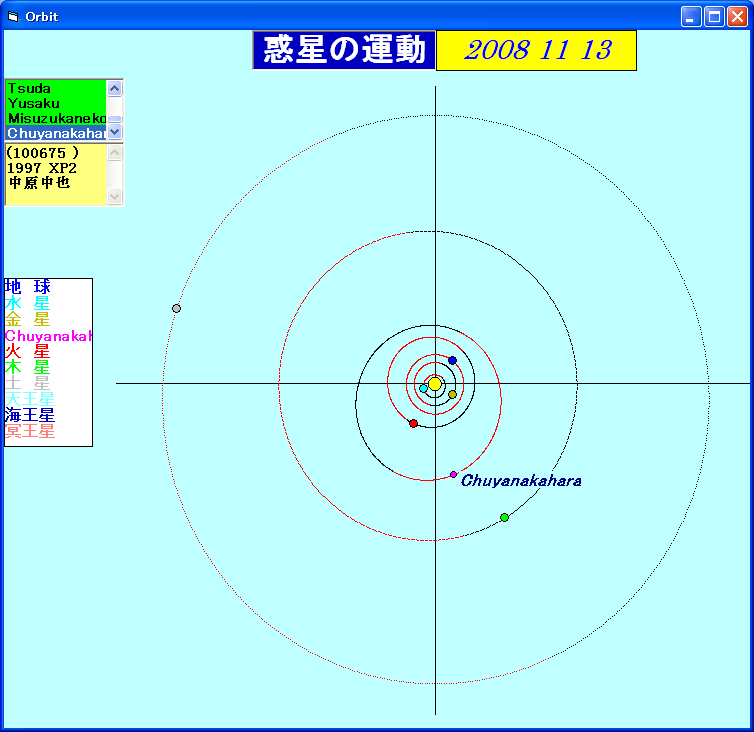Click the 土星 legend entry
This screenshot has height=732, width=754.
coord(27,383)
